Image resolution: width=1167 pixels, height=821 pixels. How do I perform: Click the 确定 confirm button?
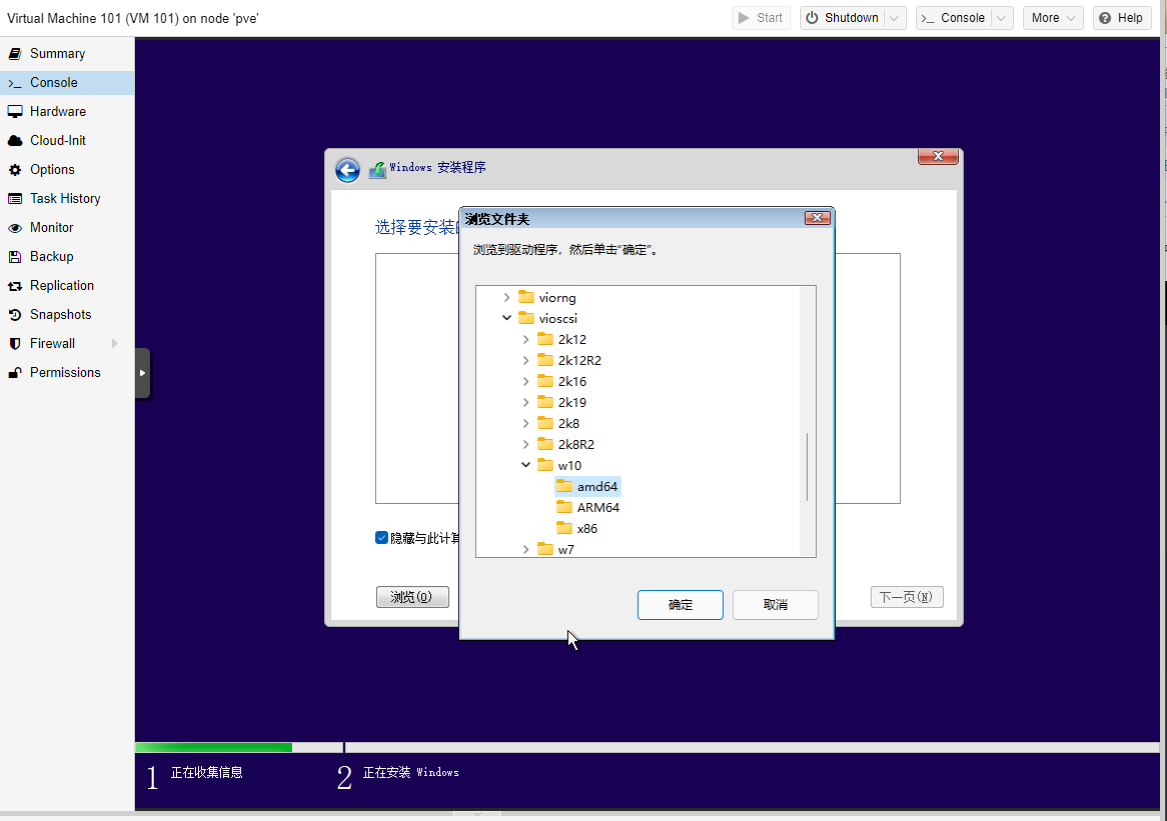(x=680, y=604)
